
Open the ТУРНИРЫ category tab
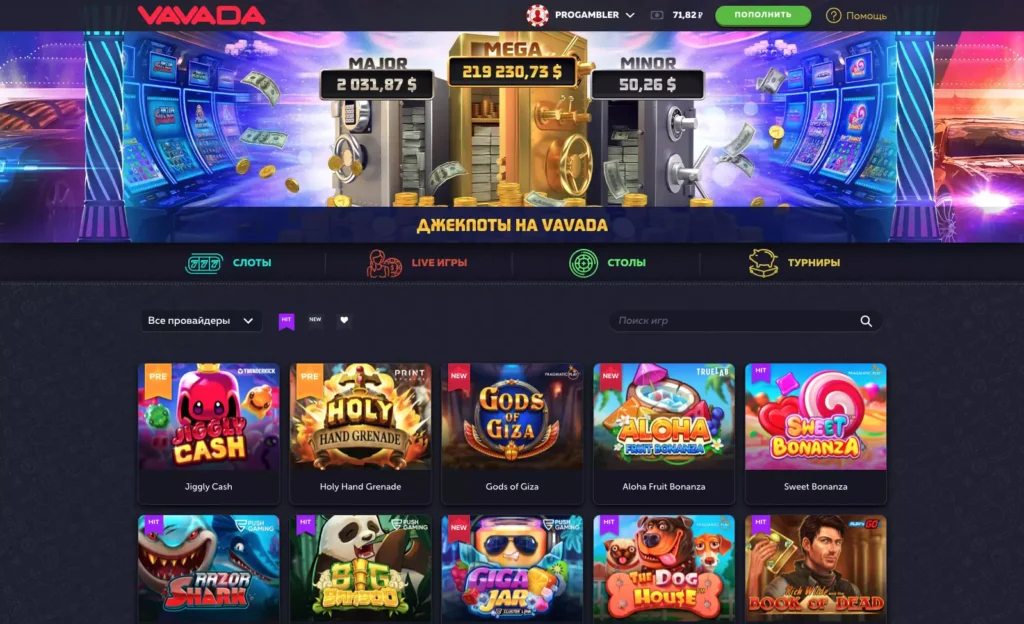[814, 263]
